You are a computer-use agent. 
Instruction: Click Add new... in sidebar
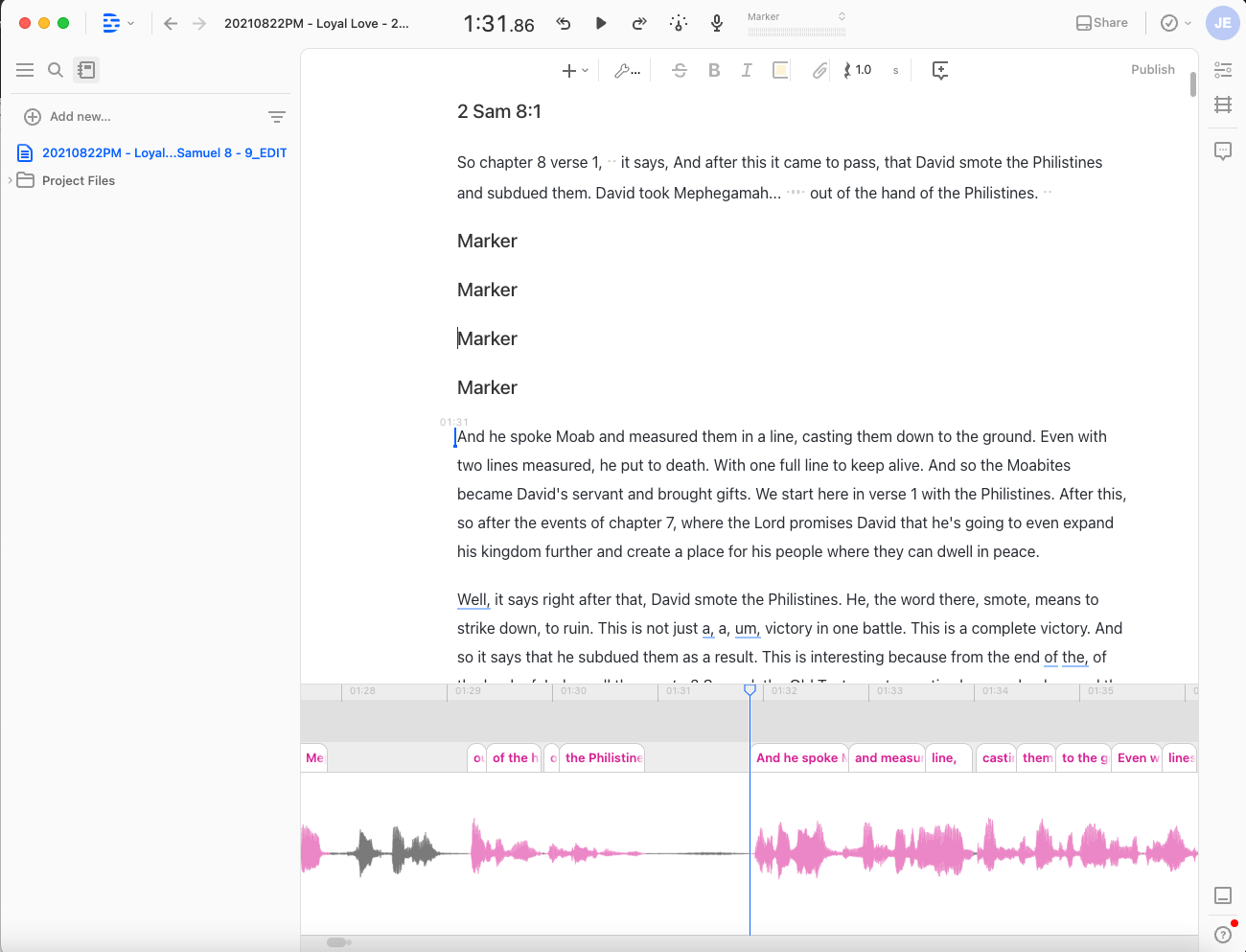(67, 117)
